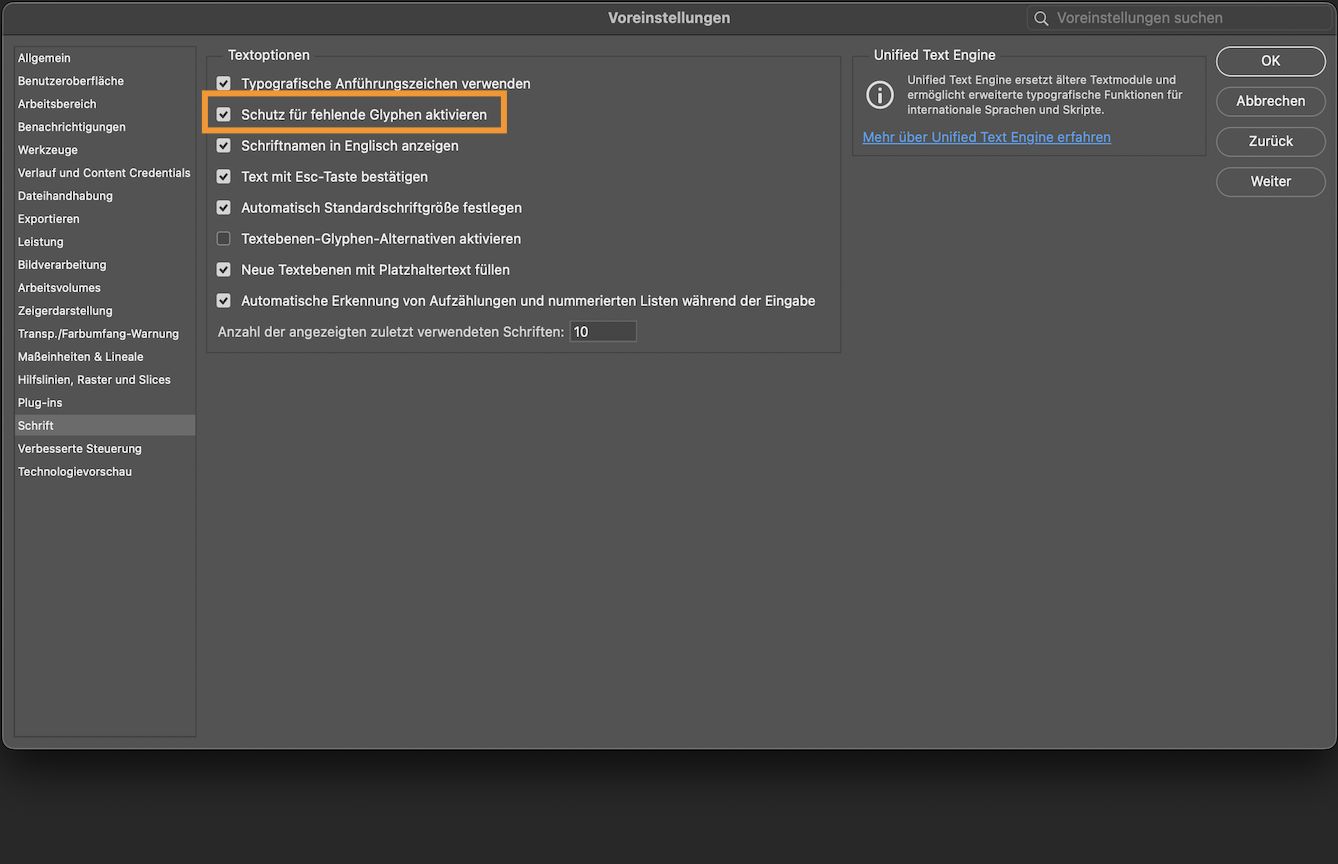Select Plug-ins in the sidebar
This screenshot has height=864, width=1338.
[105, 403]
